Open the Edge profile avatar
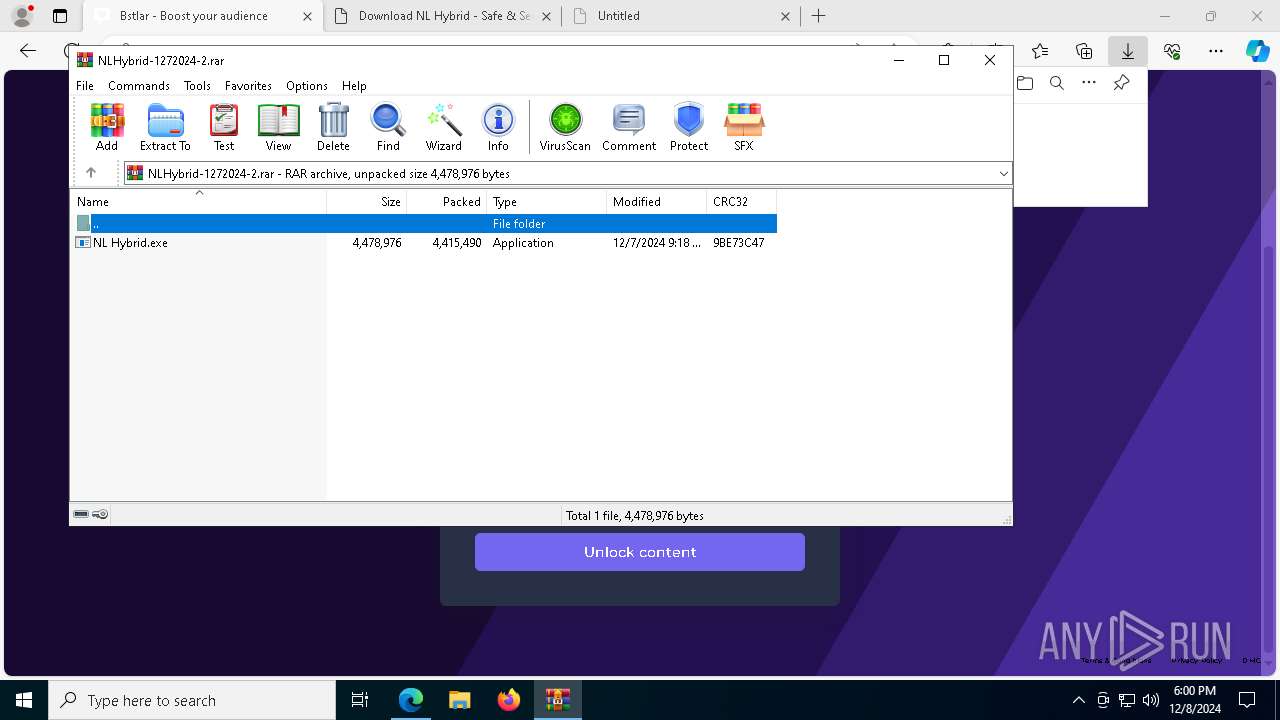Image resolution: width=1280 pixels, height=720 pixels. pyautogui.click(x=22, y=16)
